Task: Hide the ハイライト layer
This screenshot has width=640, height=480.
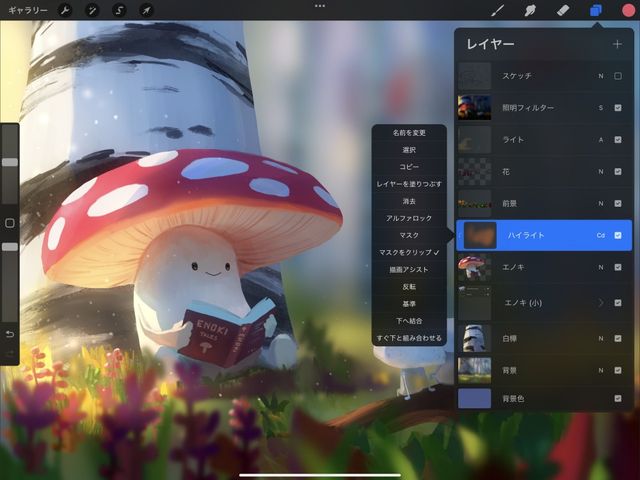Action: pyautogui.click(x=618, y=235)
